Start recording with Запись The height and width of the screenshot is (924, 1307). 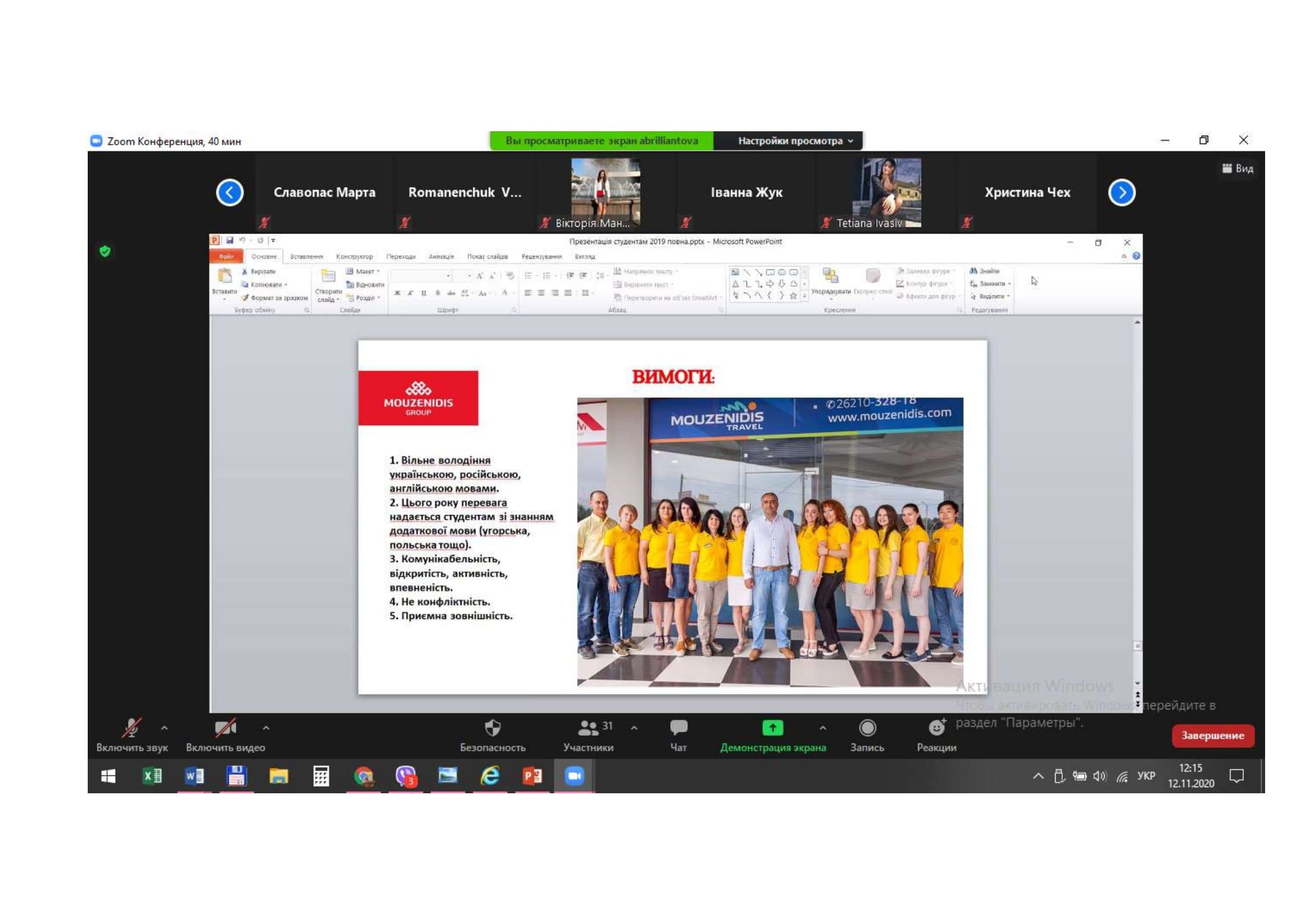pos(867,736)
